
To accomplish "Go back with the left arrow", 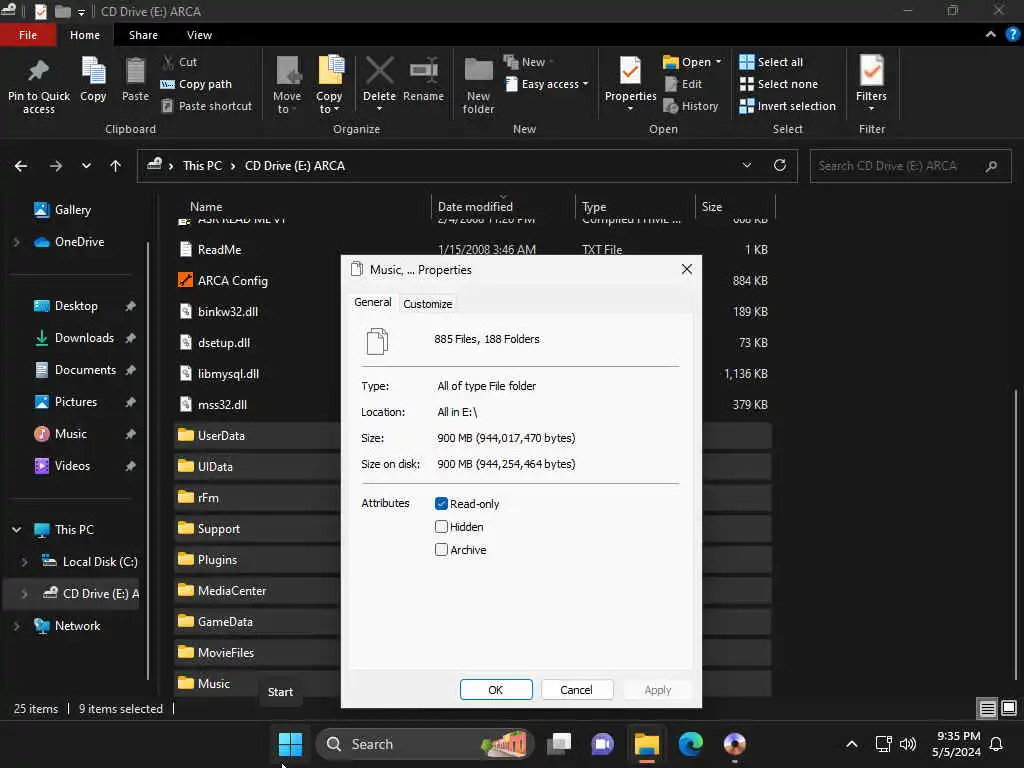I will click(x=21, y=166).
